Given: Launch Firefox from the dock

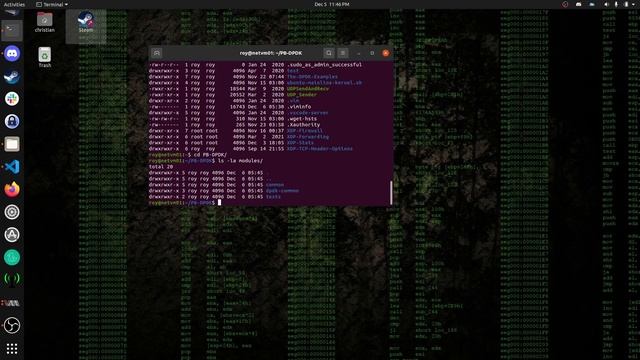Looking at the screenshot, I should tap(12, 189).
